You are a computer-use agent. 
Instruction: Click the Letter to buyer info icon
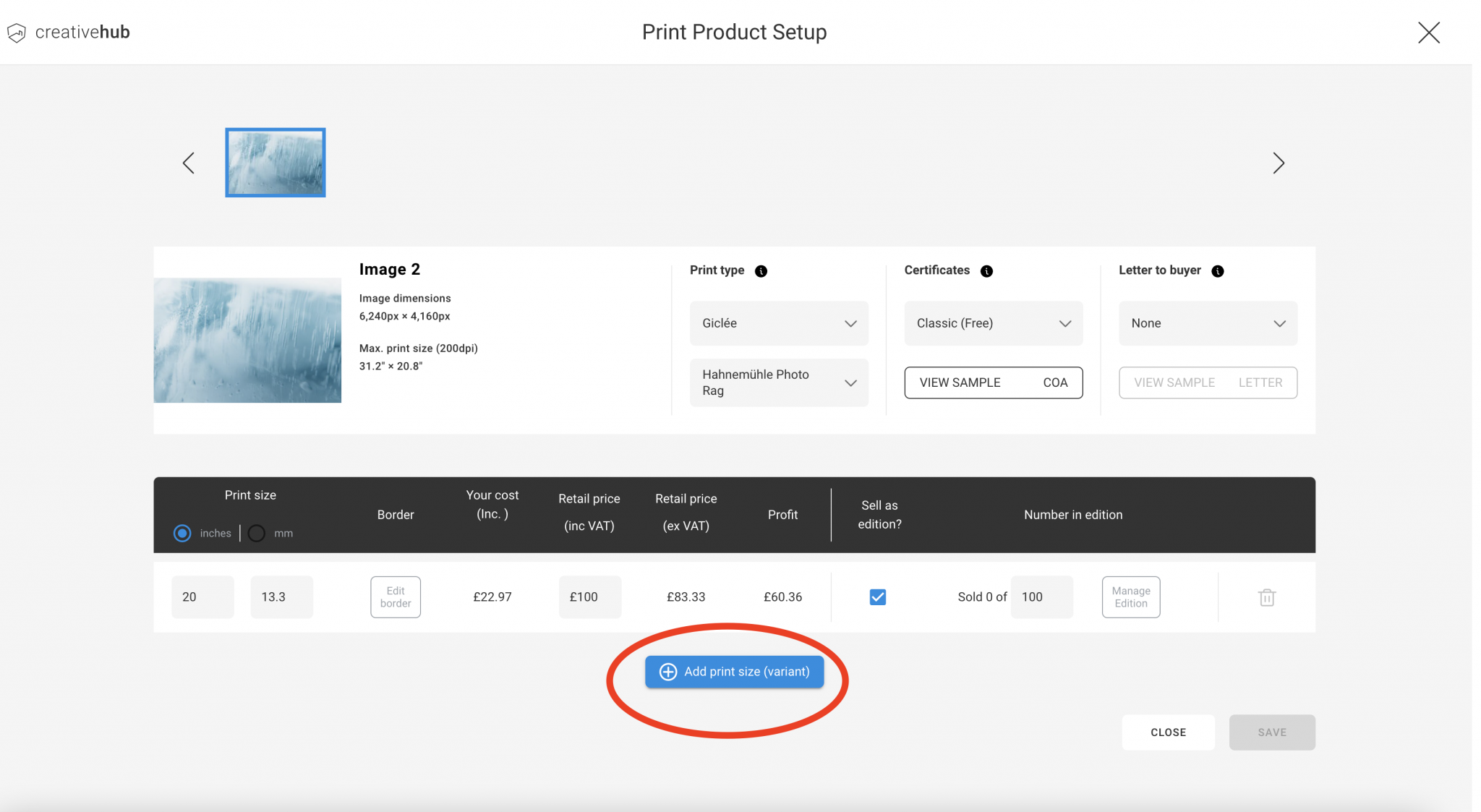1218,271
